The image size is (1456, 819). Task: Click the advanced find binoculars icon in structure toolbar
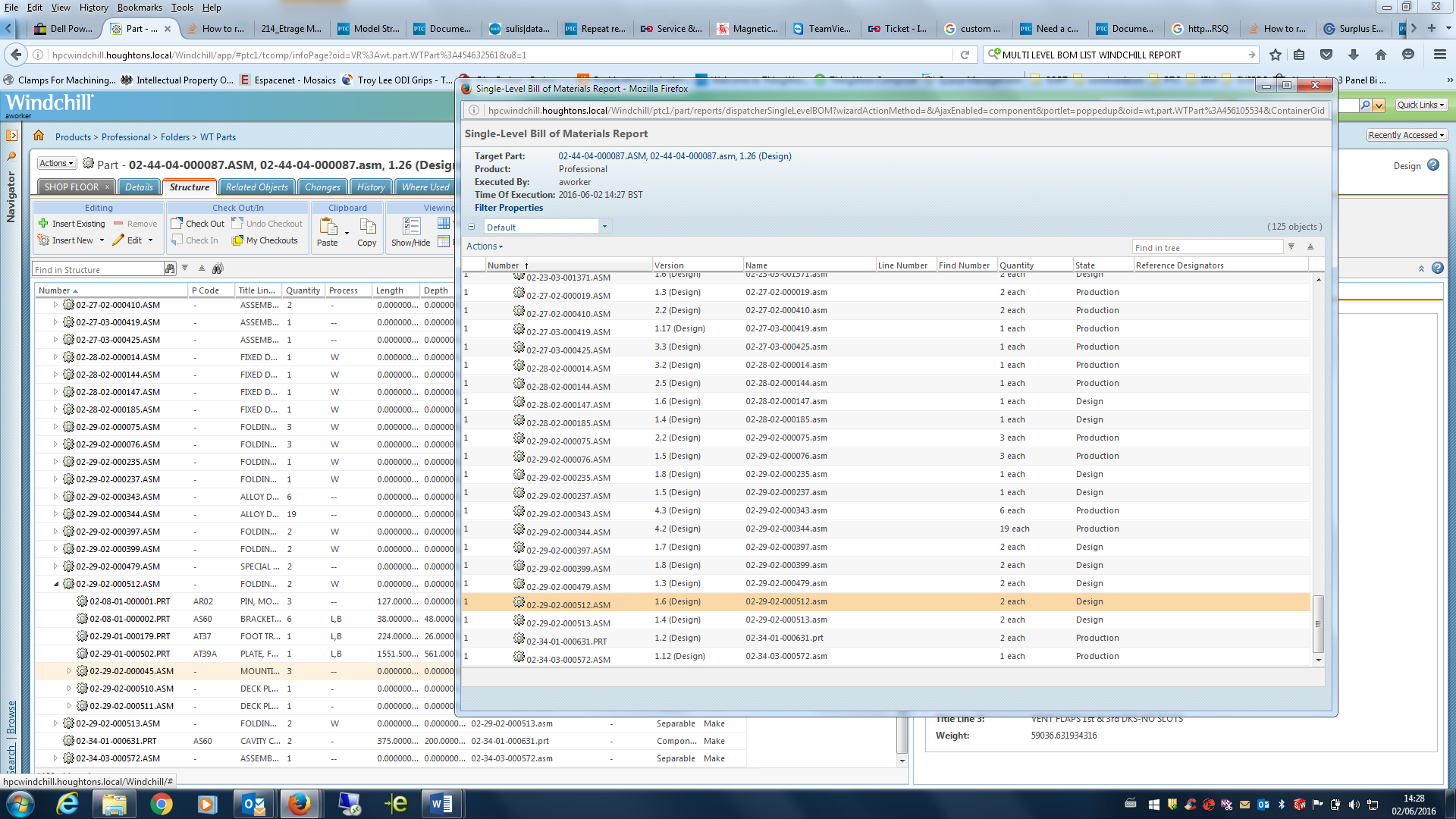pos(218,268)
